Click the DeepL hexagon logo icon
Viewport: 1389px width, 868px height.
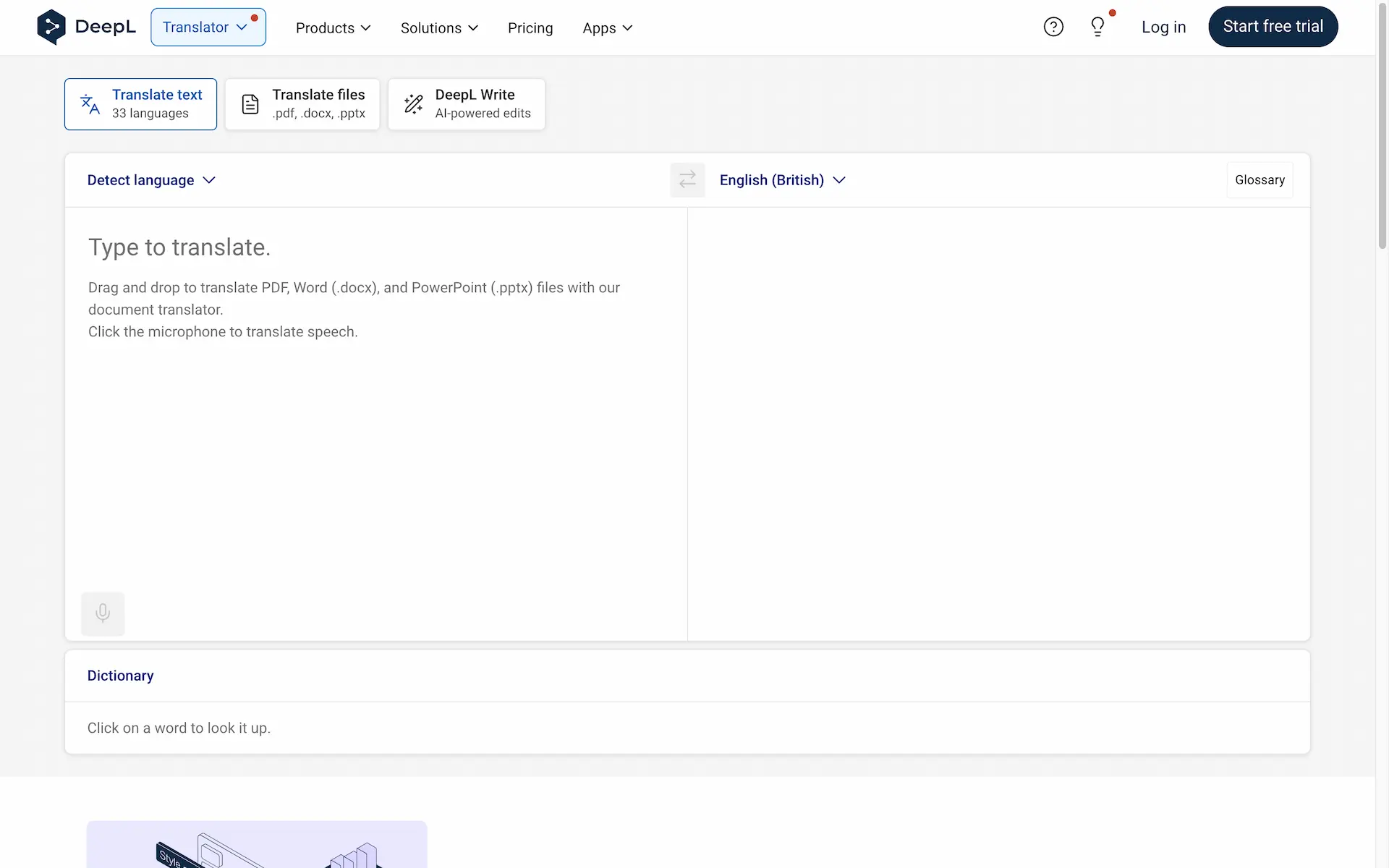(51, 27)
